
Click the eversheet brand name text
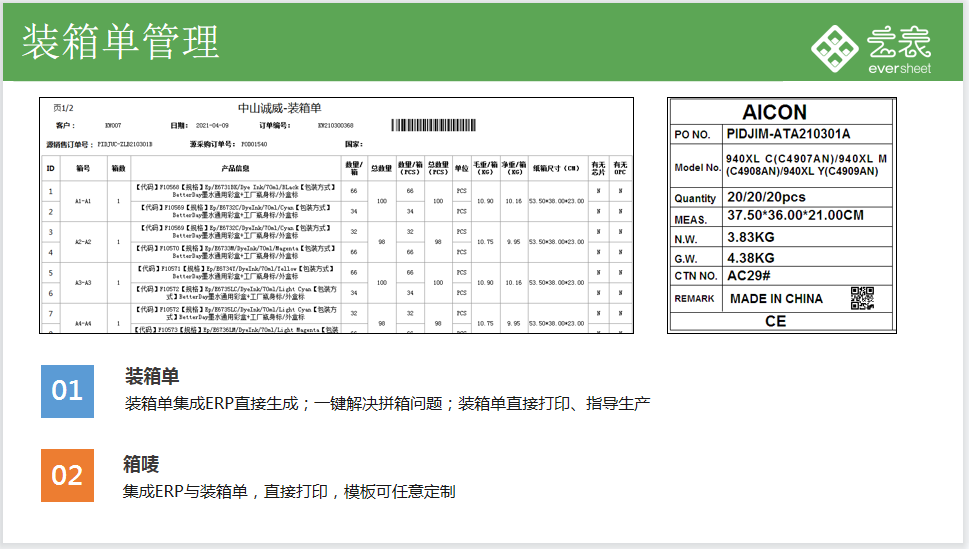pos(899,68)
